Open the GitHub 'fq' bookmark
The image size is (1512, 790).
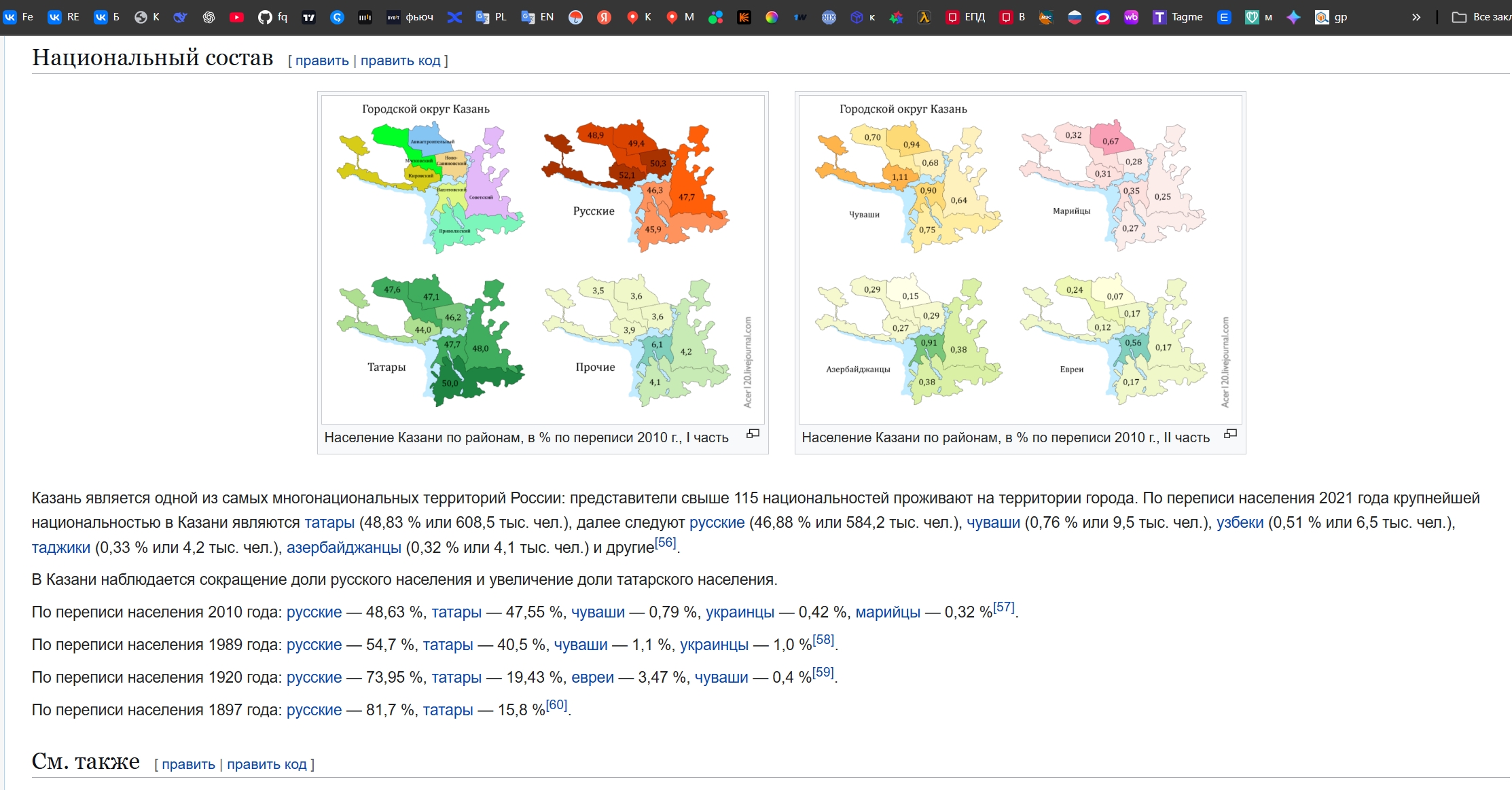click(x=273, y=18)
